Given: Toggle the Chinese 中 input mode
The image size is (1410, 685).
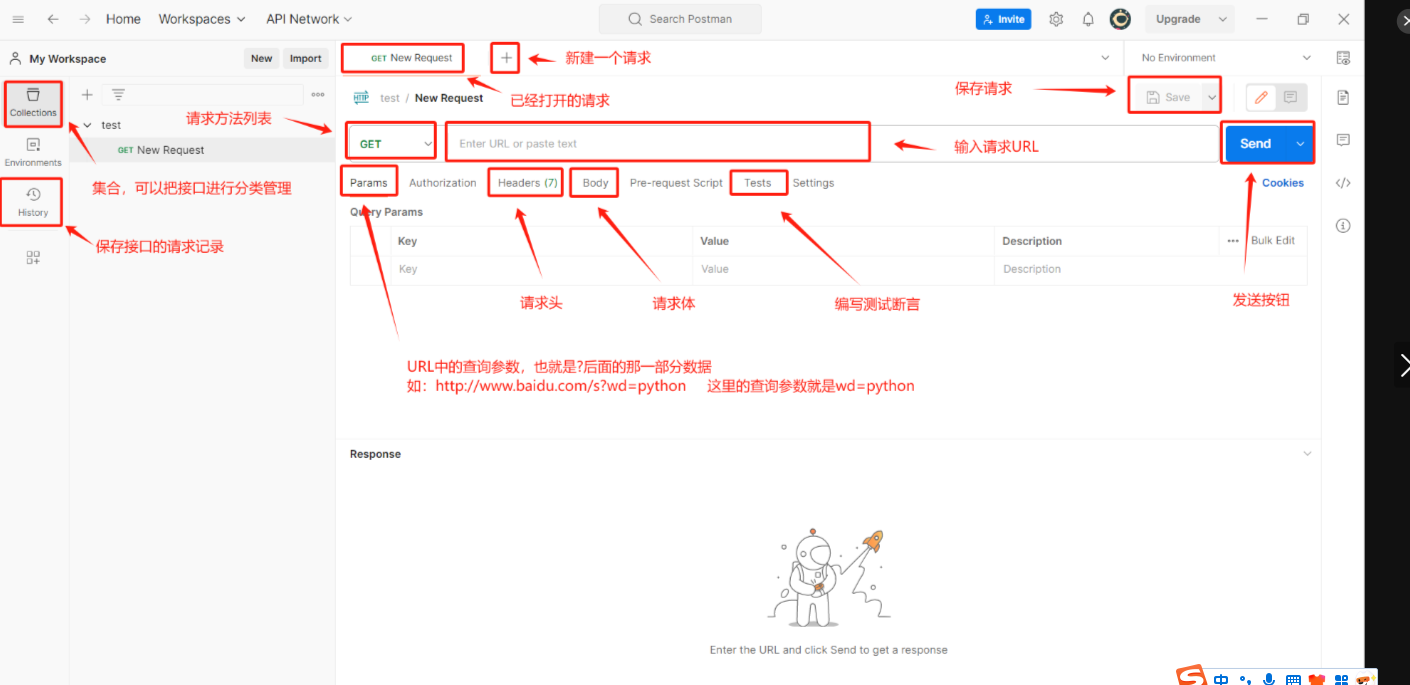Looking at the screenshot, I should click(x=1221, y=679).
